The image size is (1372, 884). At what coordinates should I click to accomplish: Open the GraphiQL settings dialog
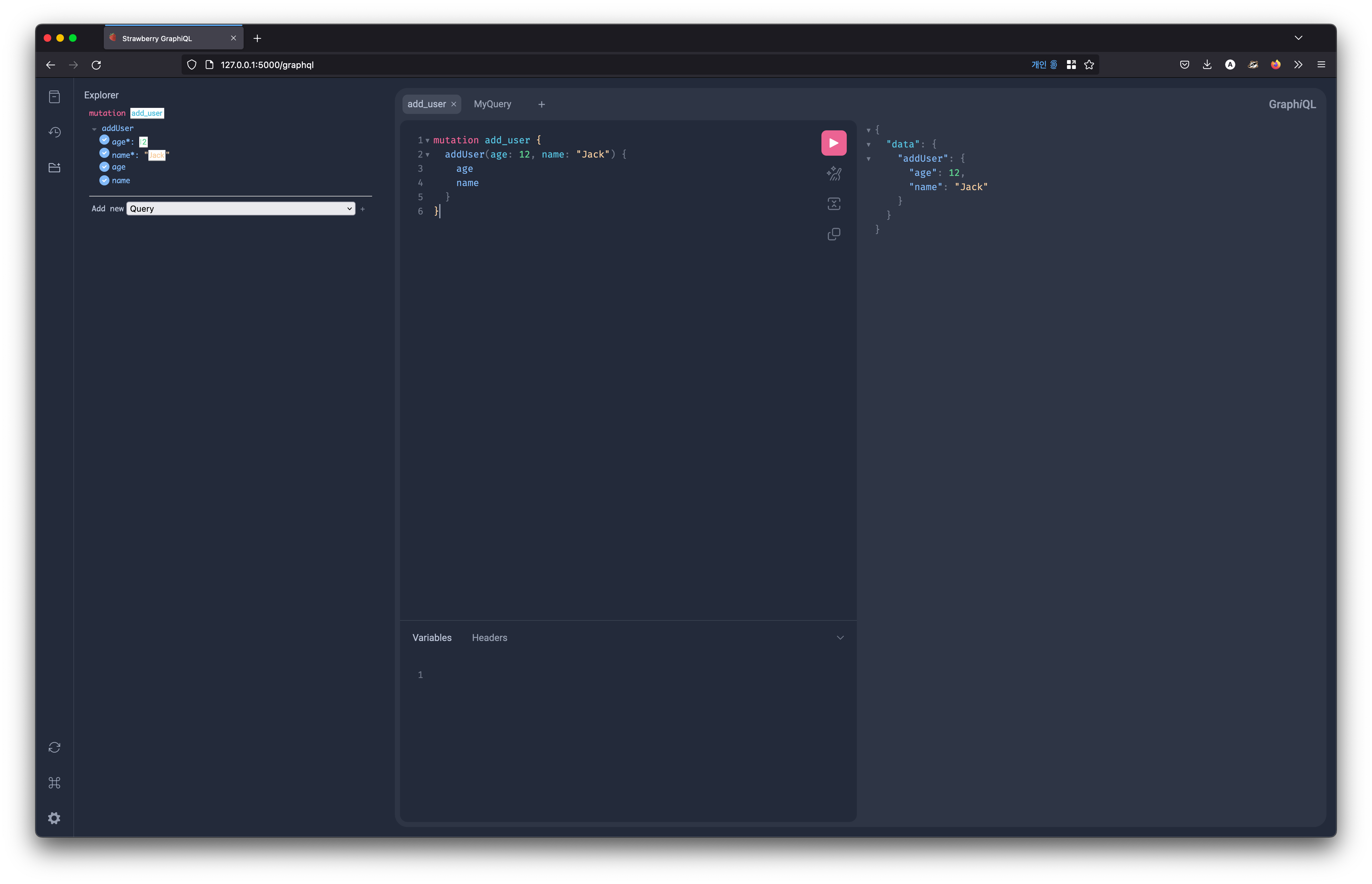point(54,818)
